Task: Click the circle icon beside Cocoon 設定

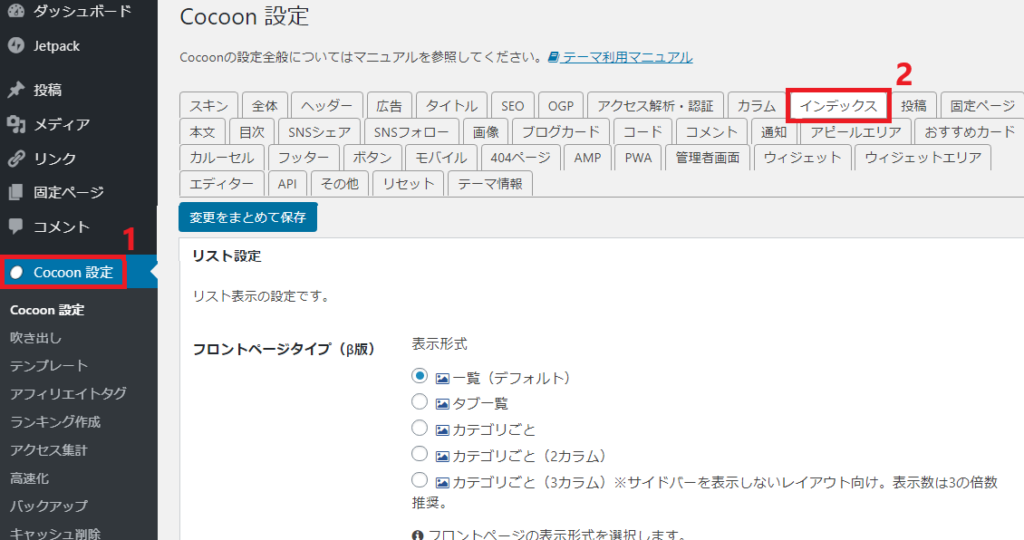Action: [x=16, y=273]
